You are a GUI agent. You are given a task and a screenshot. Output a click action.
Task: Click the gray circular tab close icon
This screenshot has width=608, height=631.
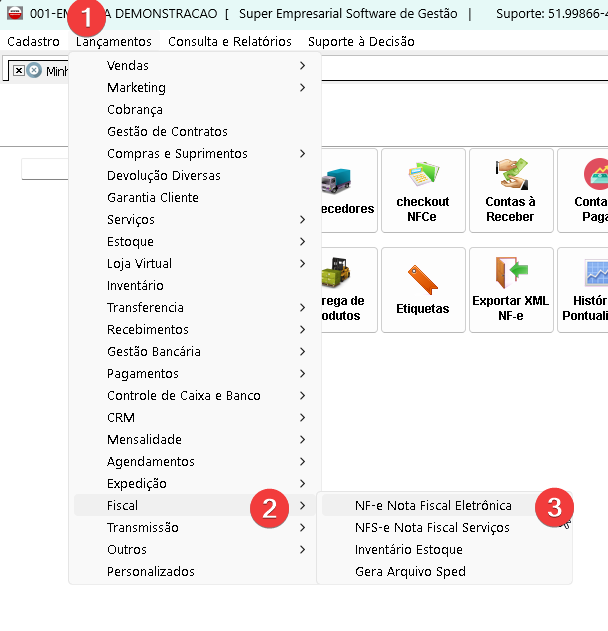pyautogui.click(x=34, y=71)
